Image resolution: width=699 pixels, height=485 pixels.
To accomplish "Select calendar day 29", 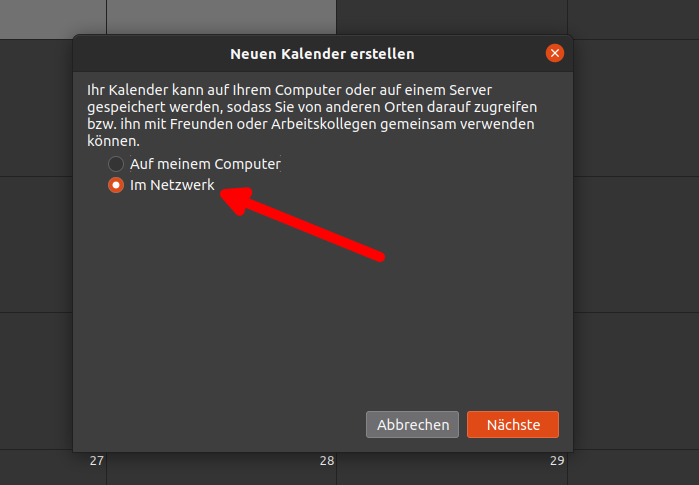I will tap(557, 460).
